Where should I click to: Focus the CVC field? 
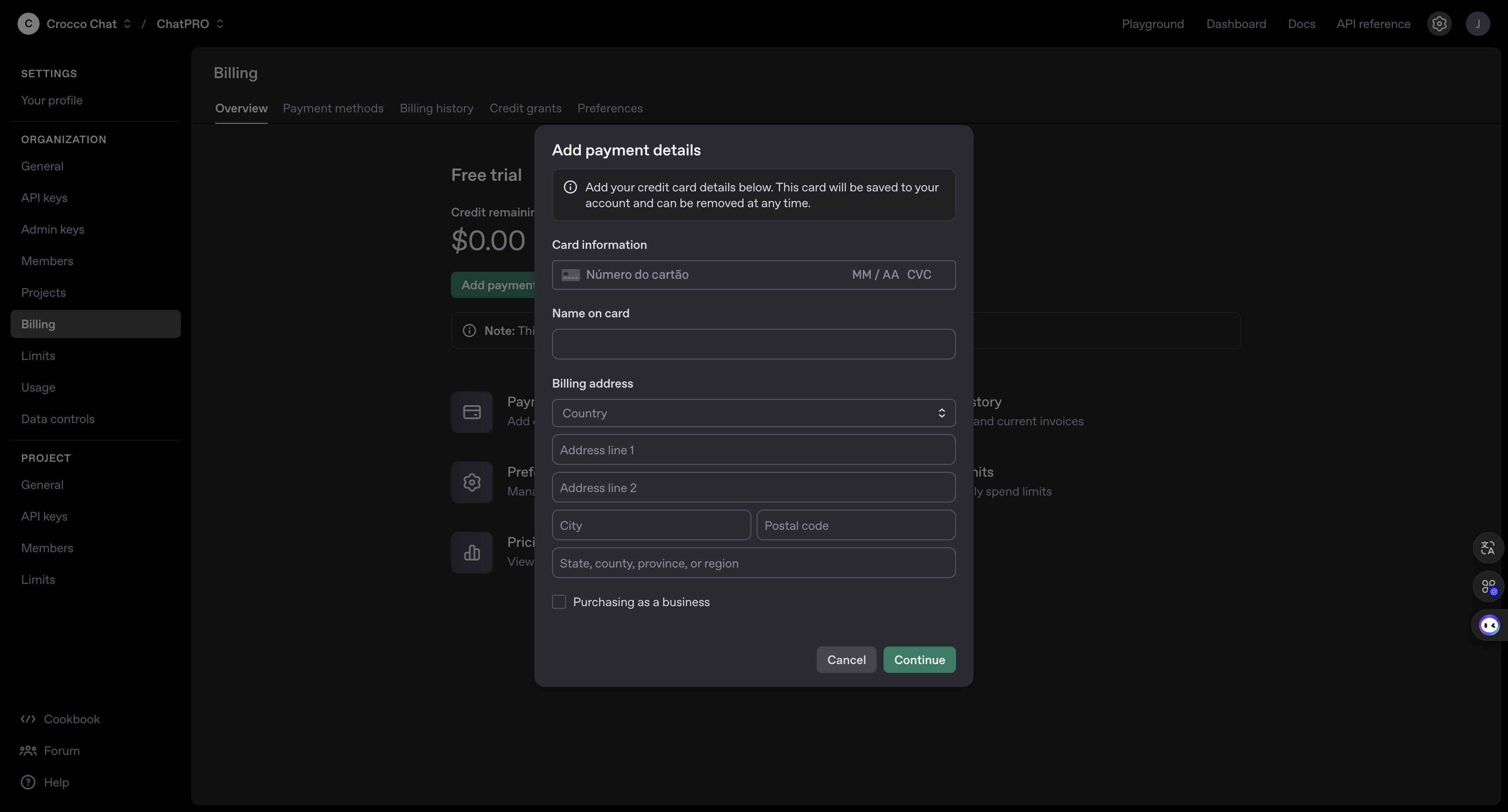pyautogui.click(x=919, y=275)
